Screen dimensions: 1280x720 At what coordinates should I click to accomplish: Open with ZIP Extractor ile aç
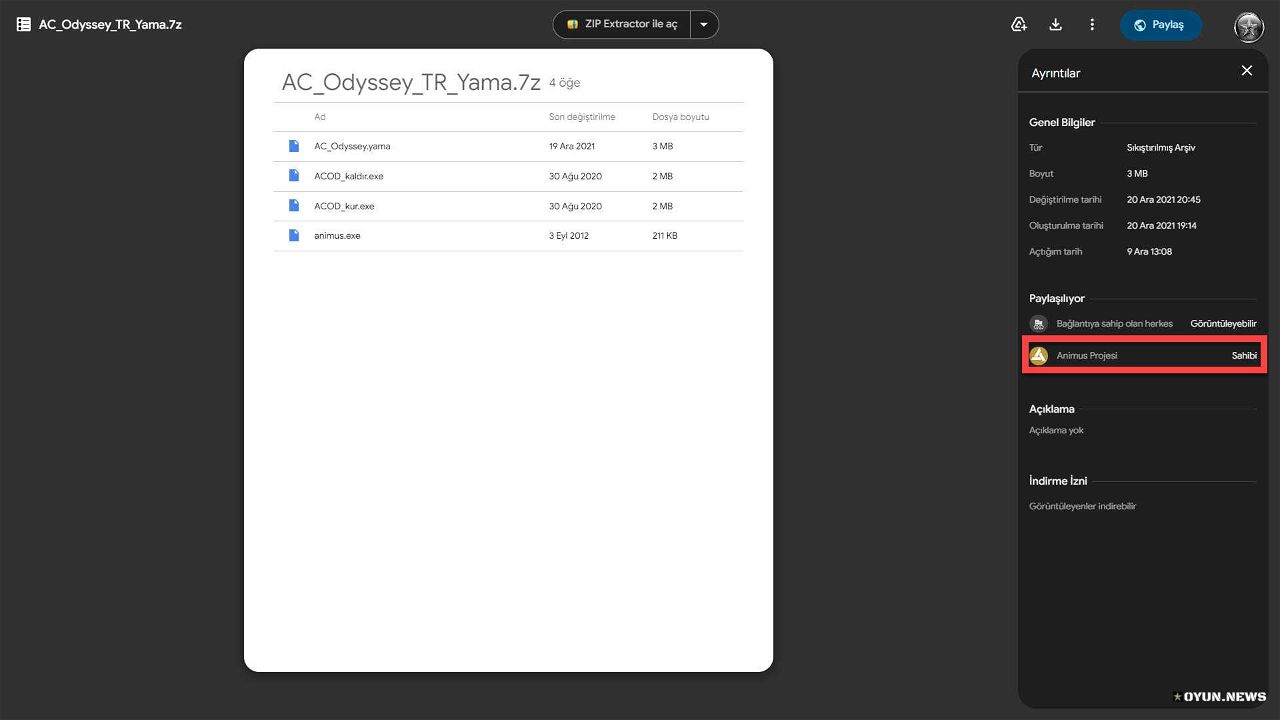622,24
